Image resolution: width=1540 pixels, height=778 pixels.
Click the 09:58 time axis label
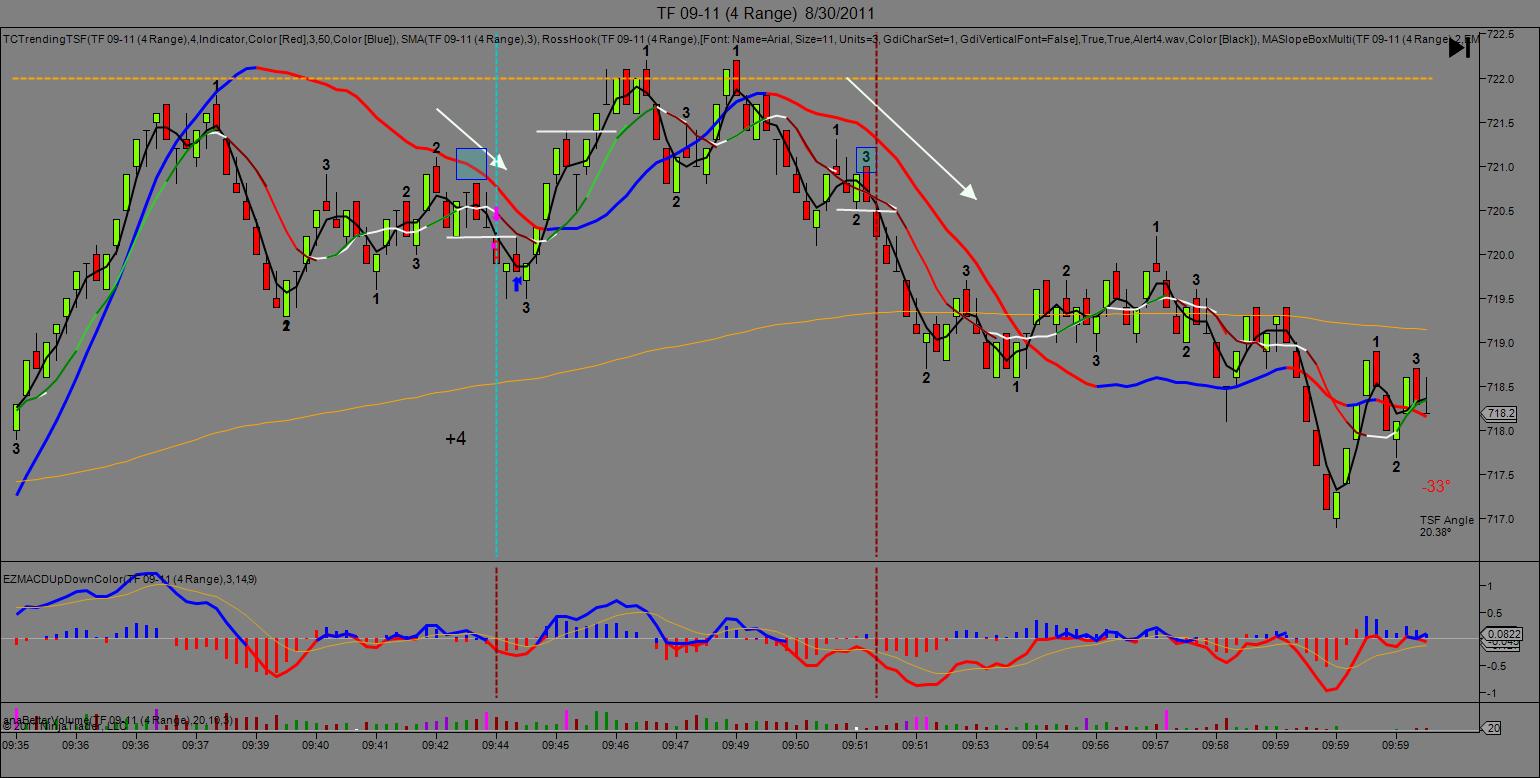point(1216,745)
